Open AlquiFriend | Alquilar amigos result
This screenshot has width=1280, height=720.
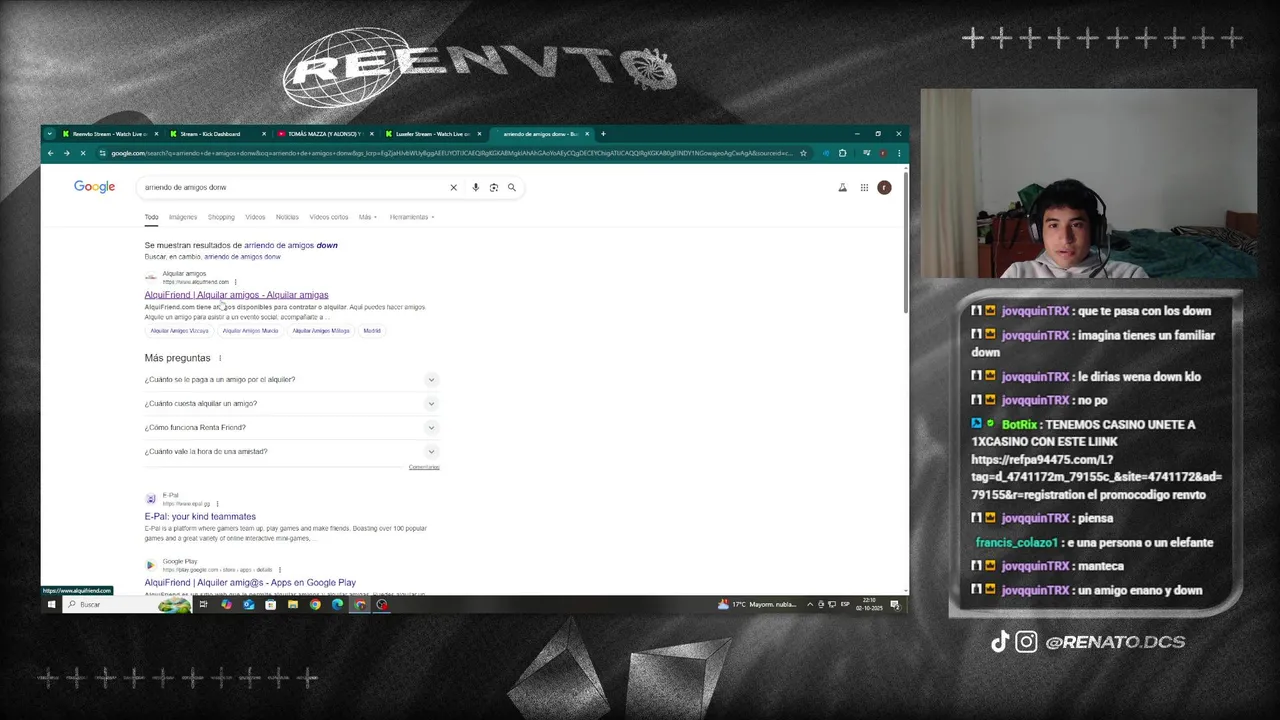tap(236, 295)
